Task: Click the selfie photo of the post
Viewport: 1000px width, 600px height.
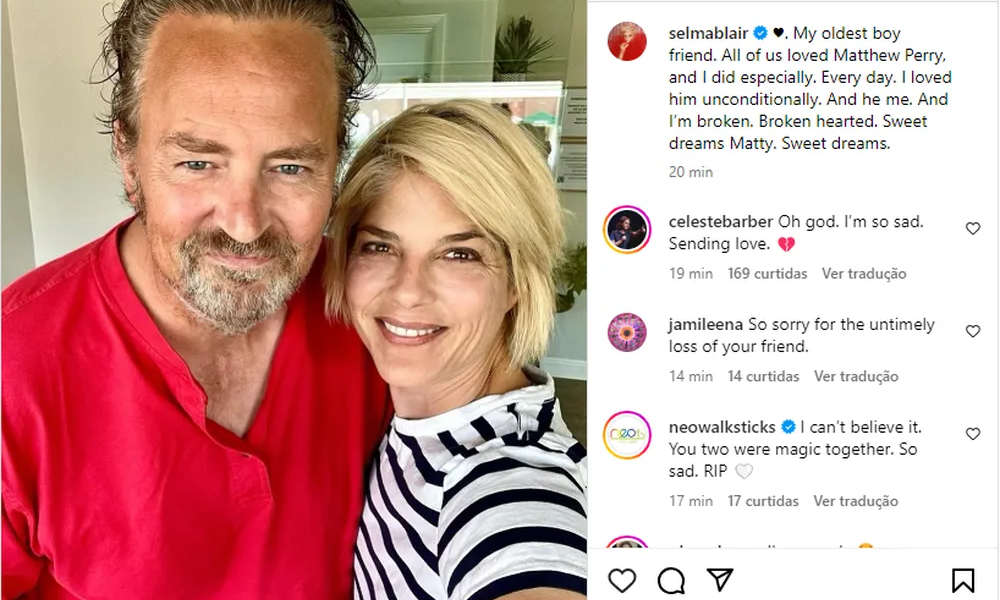Action: click(293, 300)
